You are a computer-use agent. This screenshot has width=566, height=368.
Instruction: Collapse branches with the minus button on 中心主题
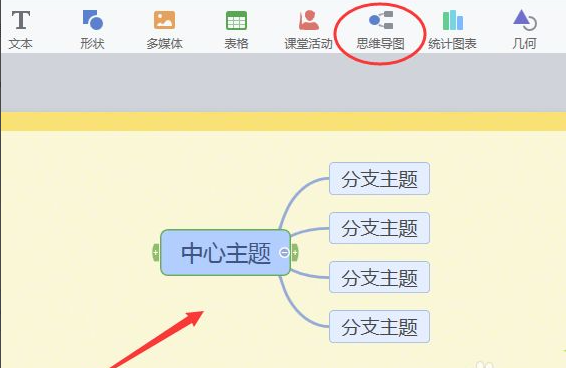point(284,252)
